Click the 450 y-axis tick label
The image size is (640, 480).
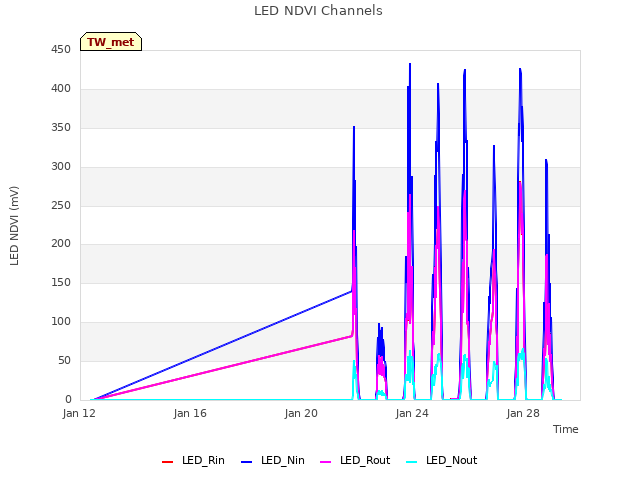coord(61,50)
